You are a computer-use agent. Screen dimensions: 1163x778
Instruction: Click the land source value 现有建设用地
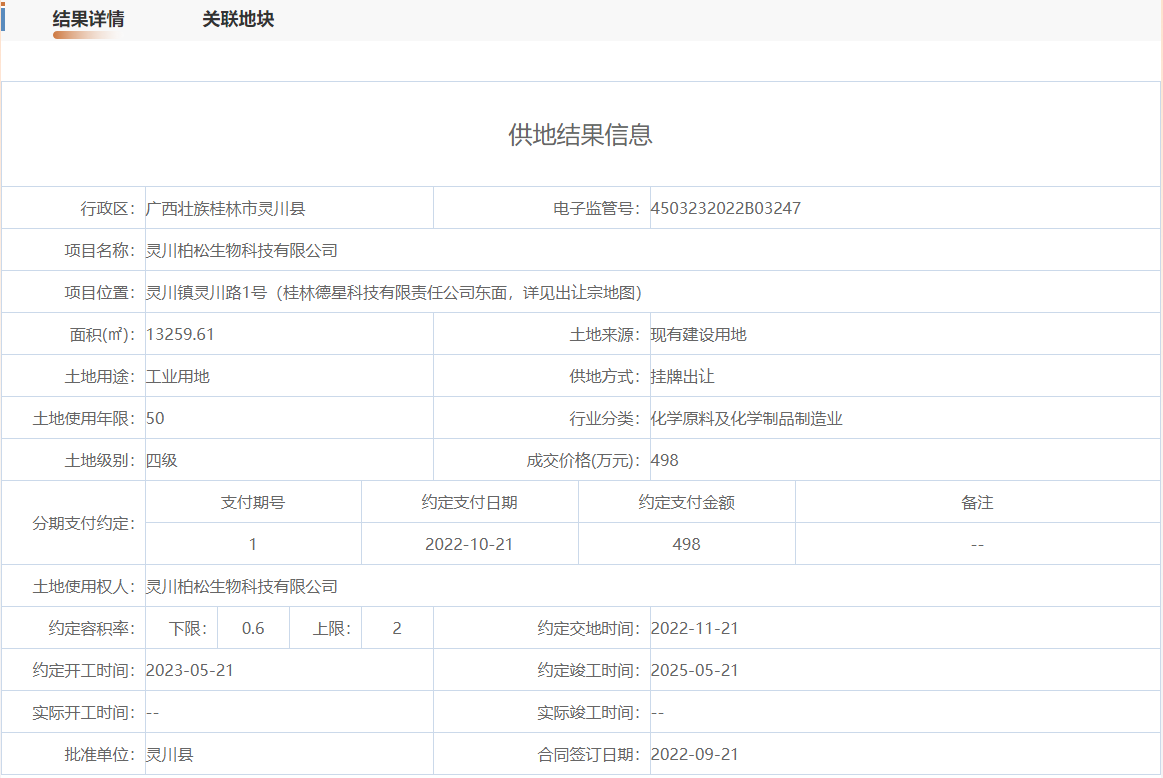point(698,335)
